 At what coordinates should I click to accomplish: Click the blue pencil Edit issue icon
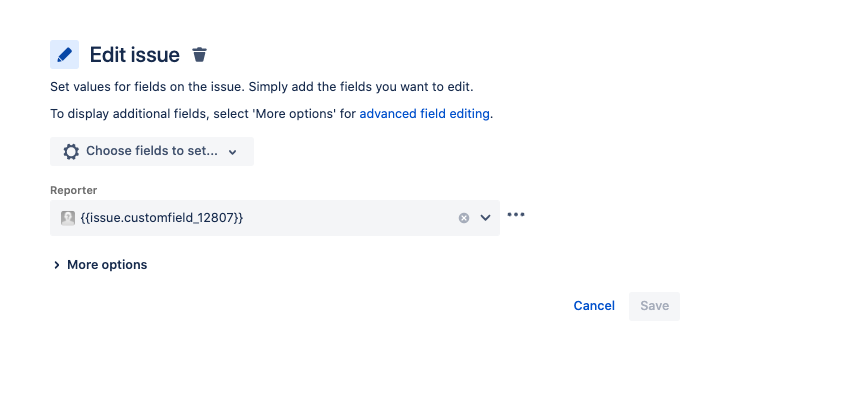tap(64, 55)
